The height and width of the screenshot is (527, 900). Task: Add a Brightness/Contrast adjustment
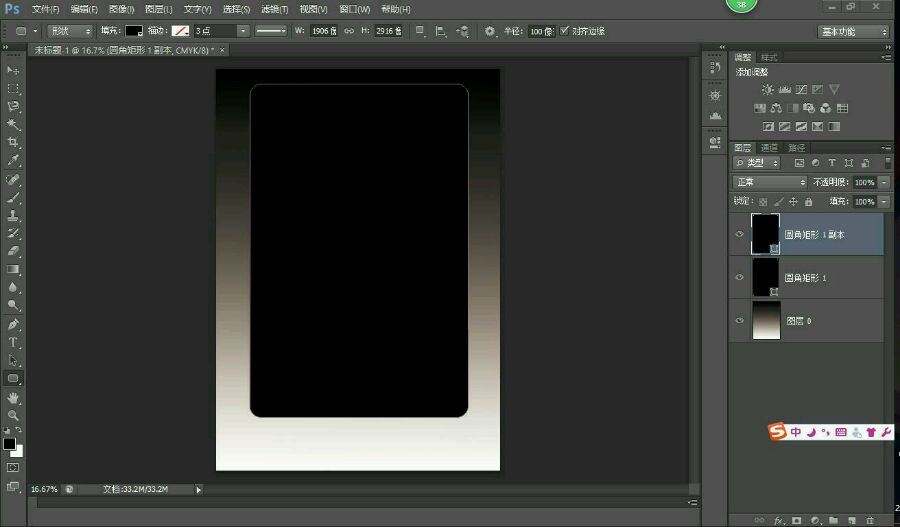pyautogui.click(x=767, y=90)
